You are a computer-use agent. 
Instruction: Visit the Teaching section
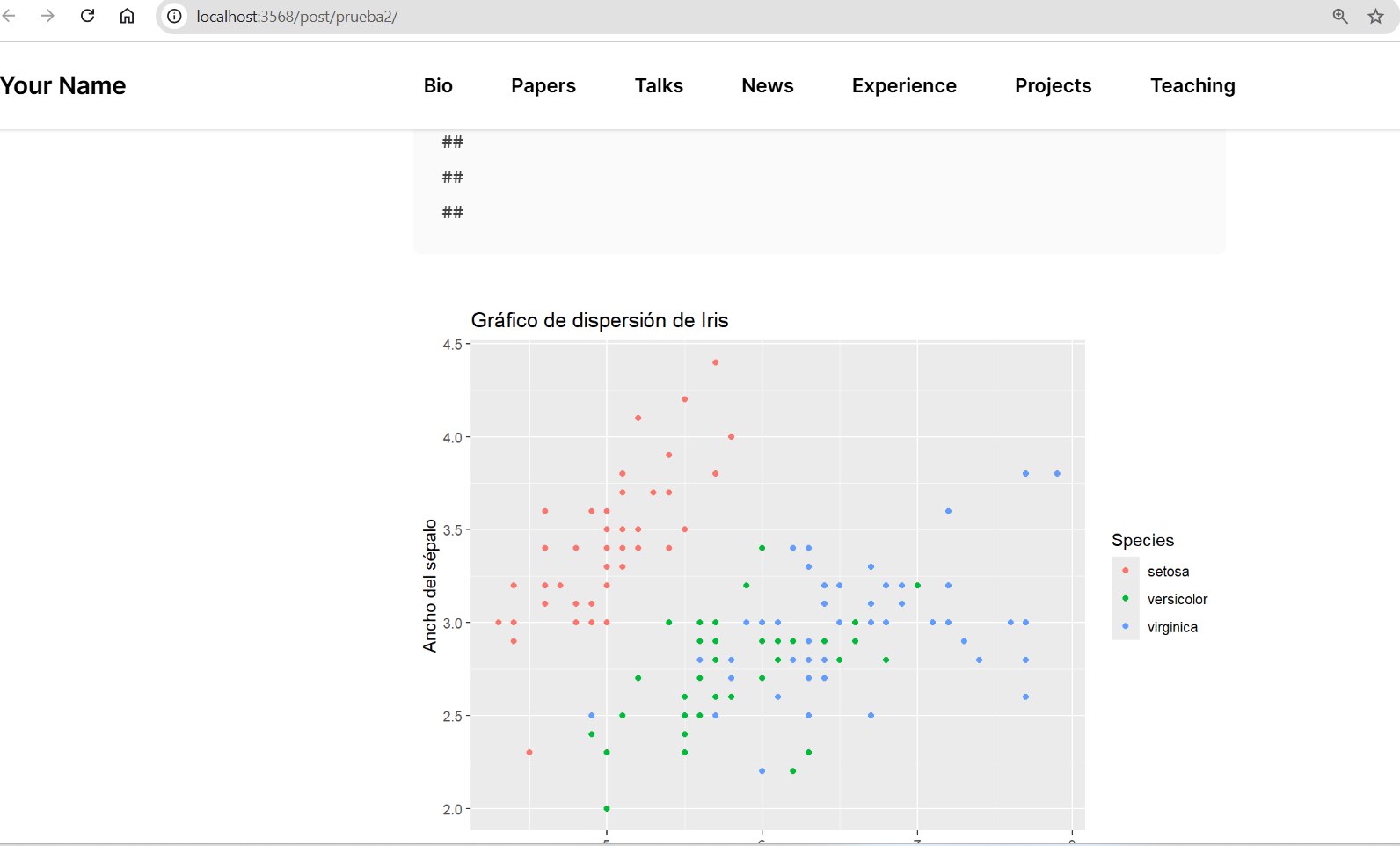point(1192,85)
